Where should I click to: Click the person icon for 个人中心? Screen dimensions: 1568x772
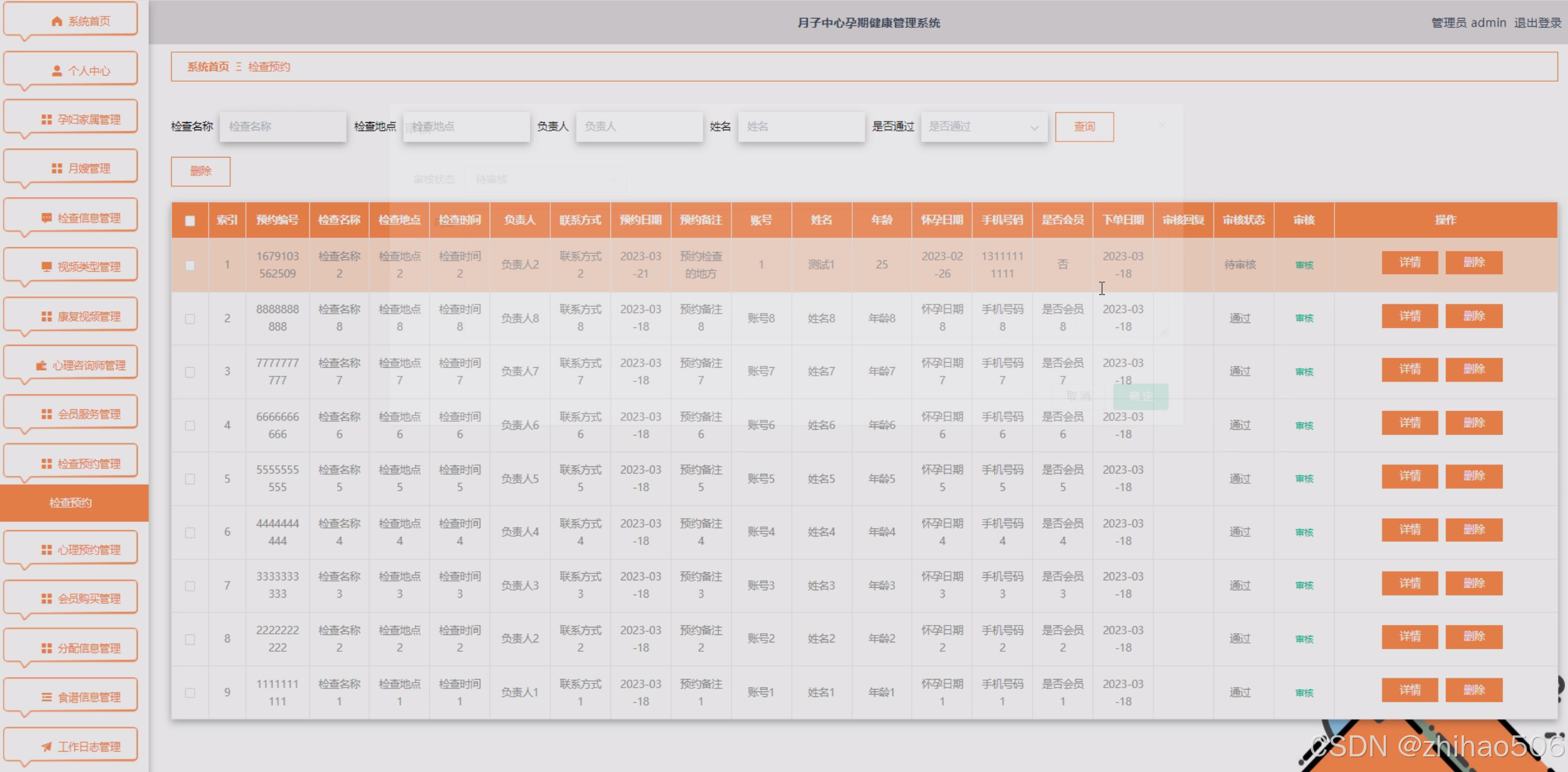click(56, 71)
